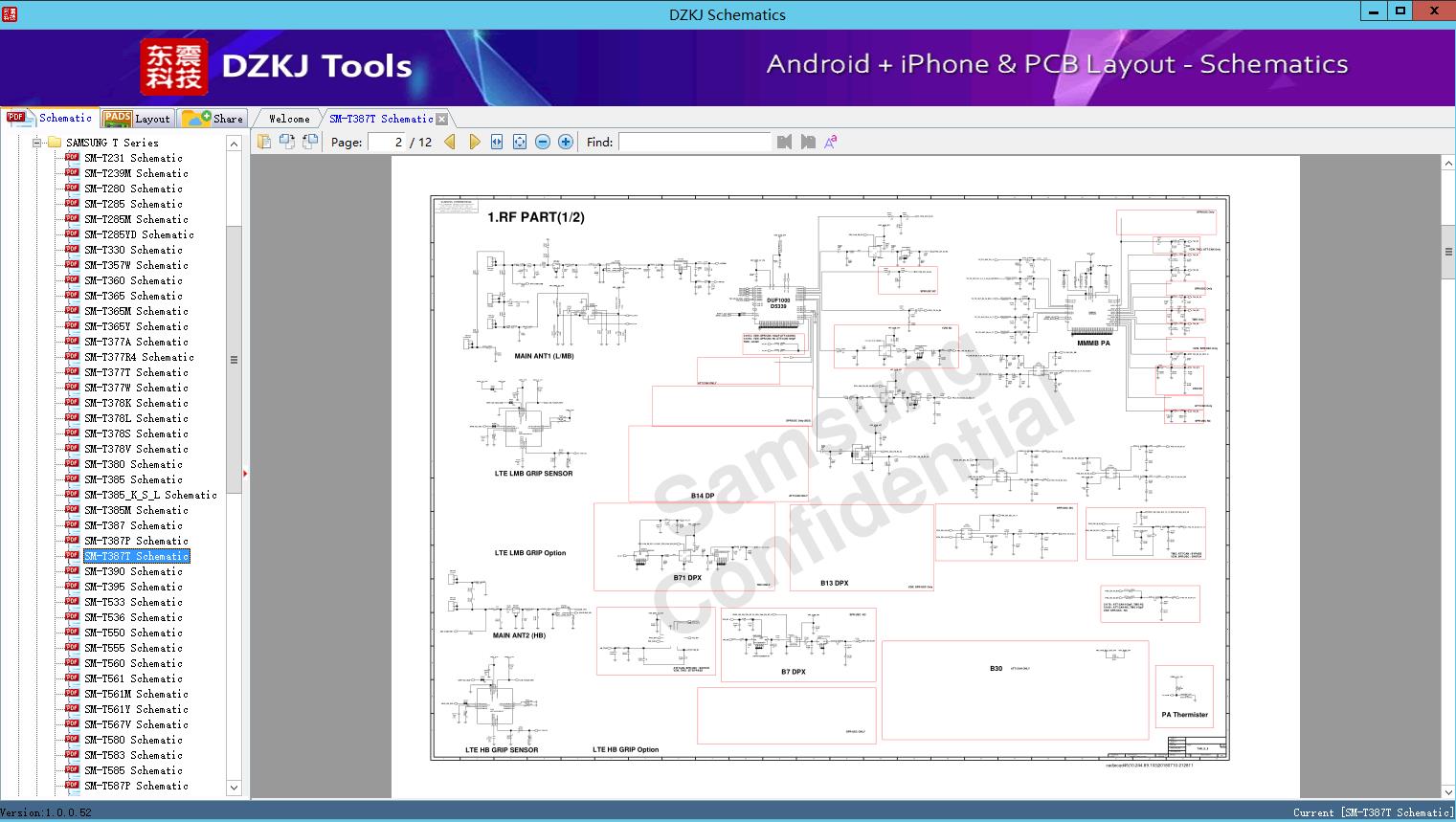Open the Share tab
This screenshot has width=1456, height=822.
point(213,119)
